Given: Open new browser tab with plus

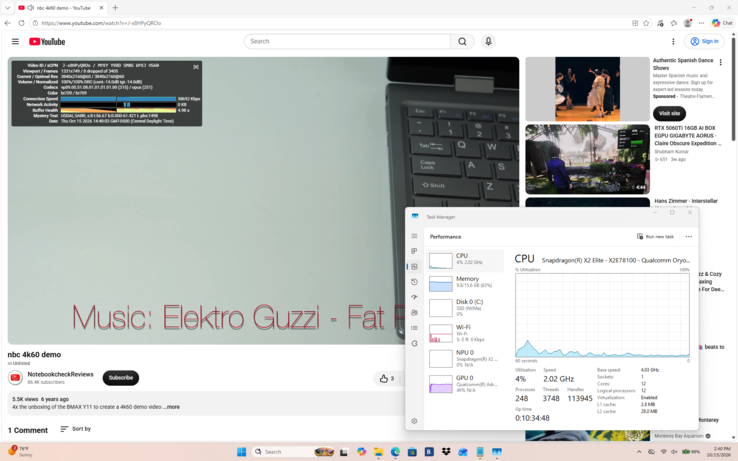Looking at the screenshot, I should tap(115, 8).
